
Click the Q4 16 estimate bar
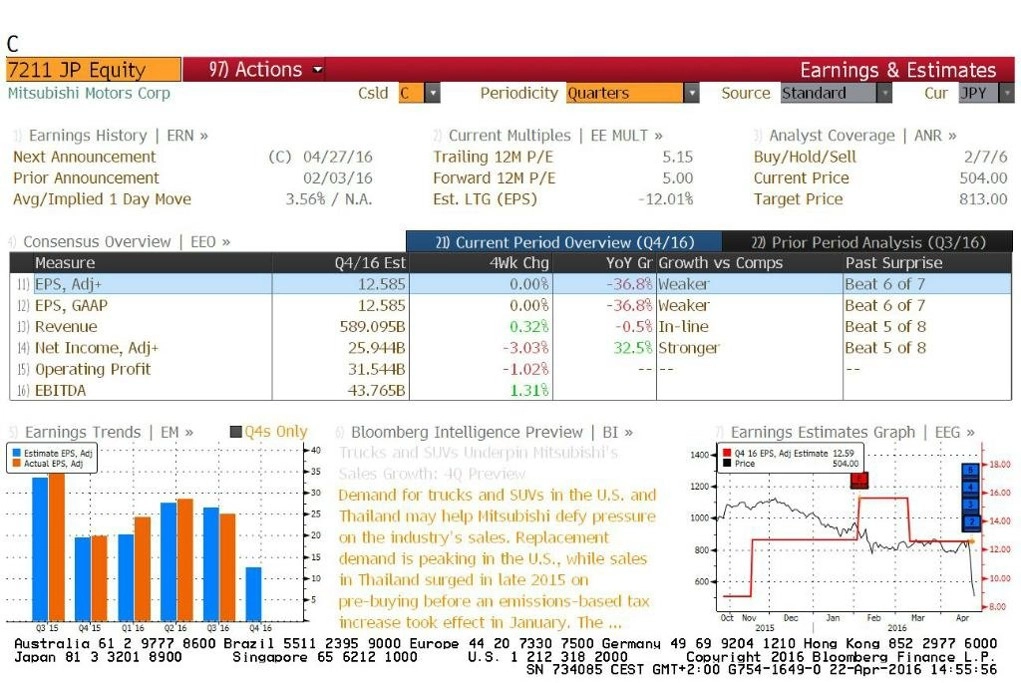[x=253, y=594]
